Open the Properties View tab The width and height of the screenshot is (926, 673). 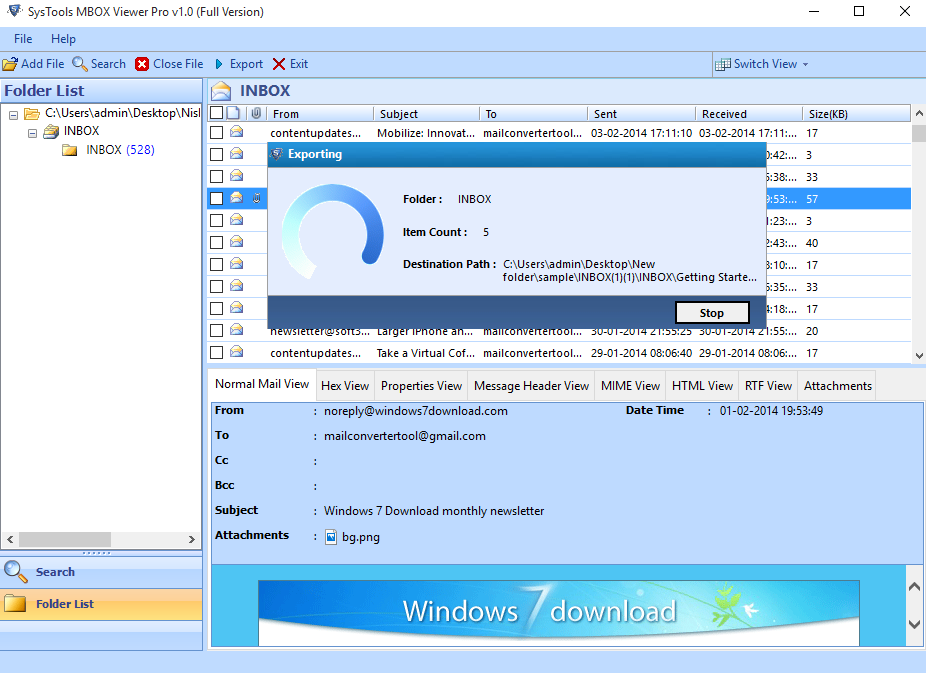click(421, 386)
